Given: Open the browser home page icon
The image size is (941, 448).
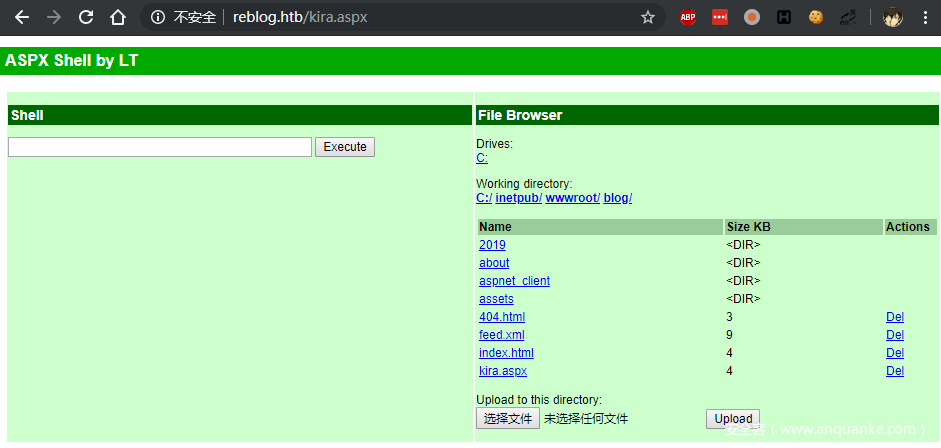Looking at the screenshot, I should click(x=118, y=17).
